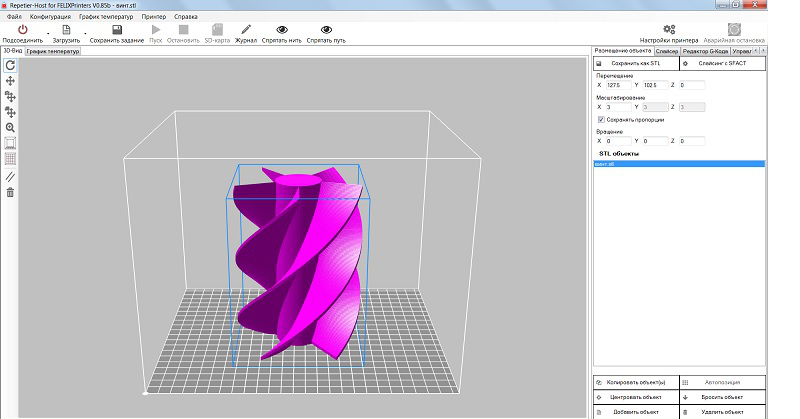Open the Принтер menu
800x419 pixels.
(x=154, y=16)
